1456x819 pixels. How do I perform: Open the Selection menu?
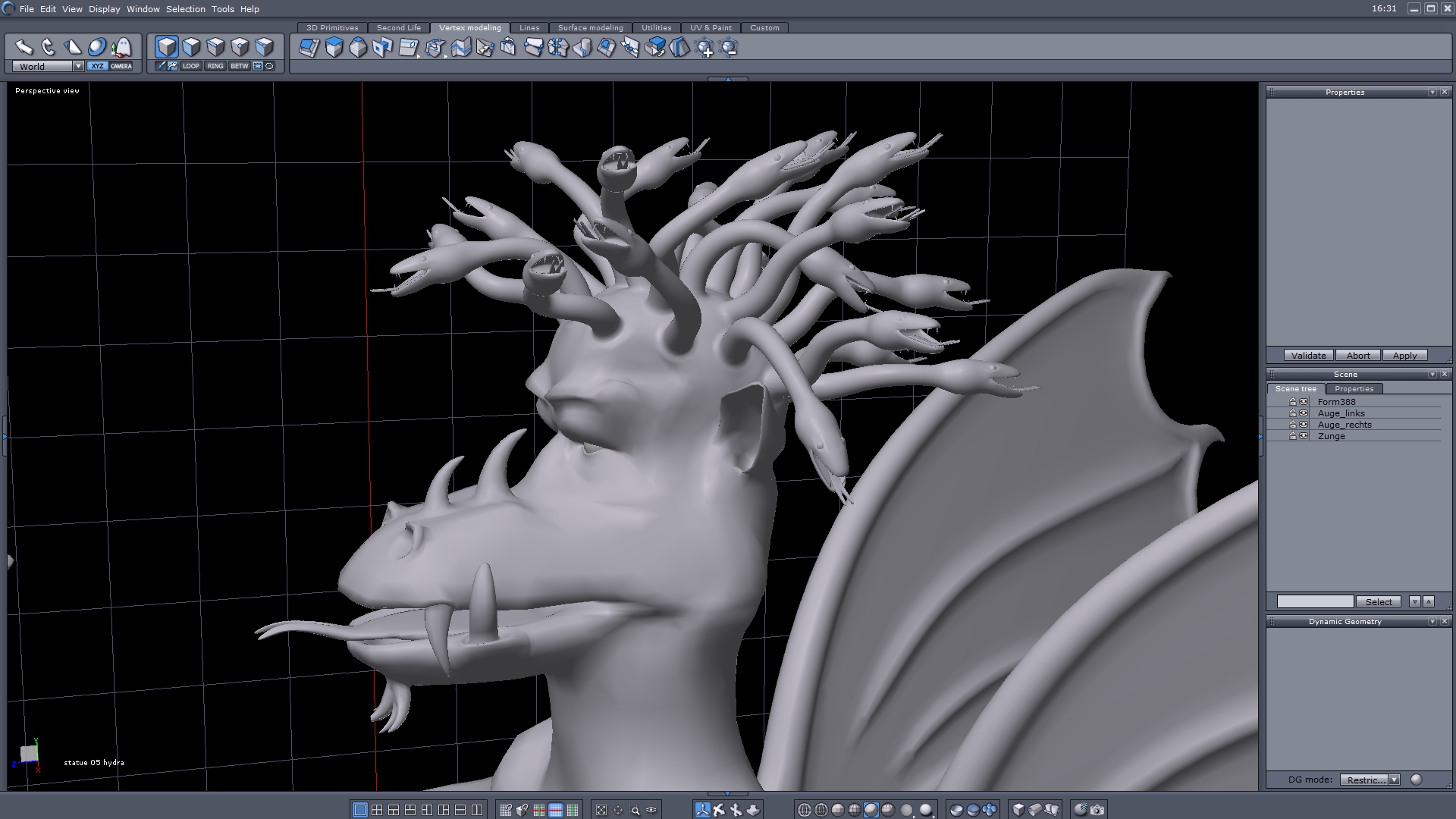tap(185, 9)
